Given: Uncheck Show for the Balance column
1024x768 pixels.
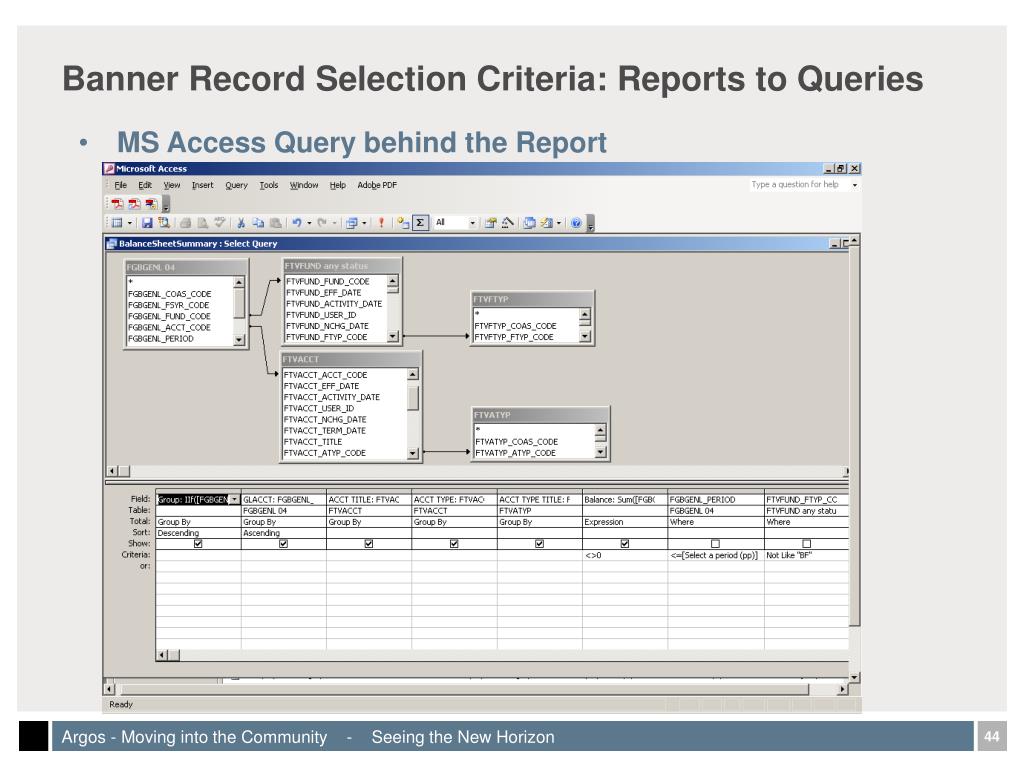Looking at the screenshot, I should point(625,543).
